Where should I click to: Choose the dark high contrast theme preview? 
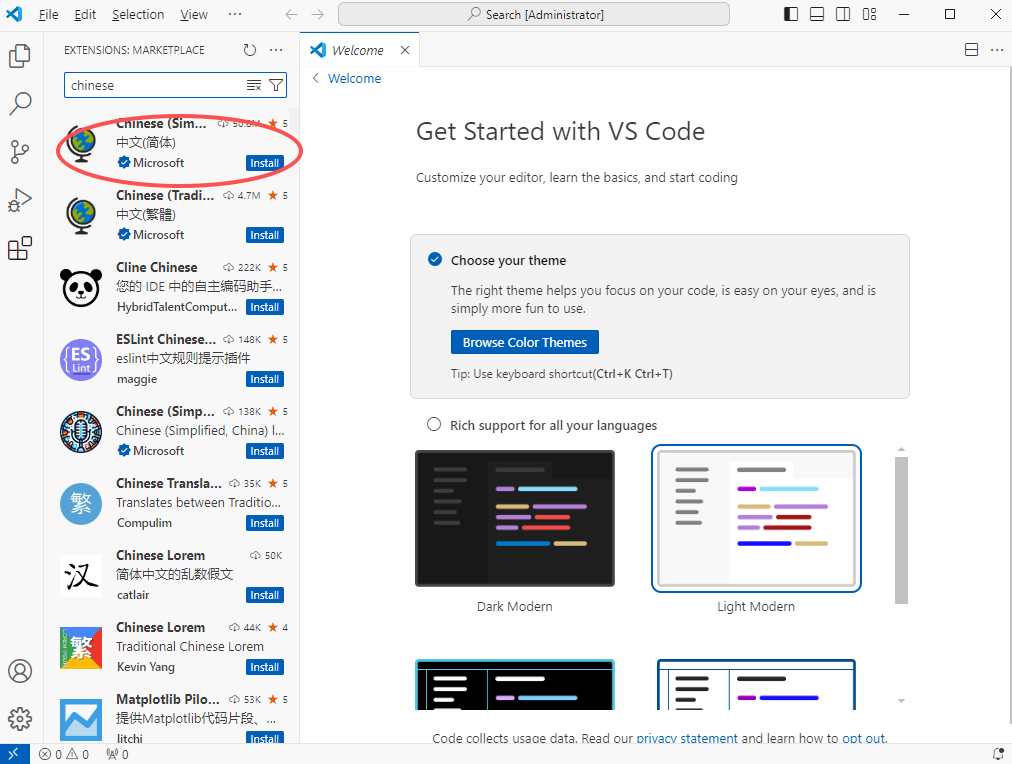[515, 685]
